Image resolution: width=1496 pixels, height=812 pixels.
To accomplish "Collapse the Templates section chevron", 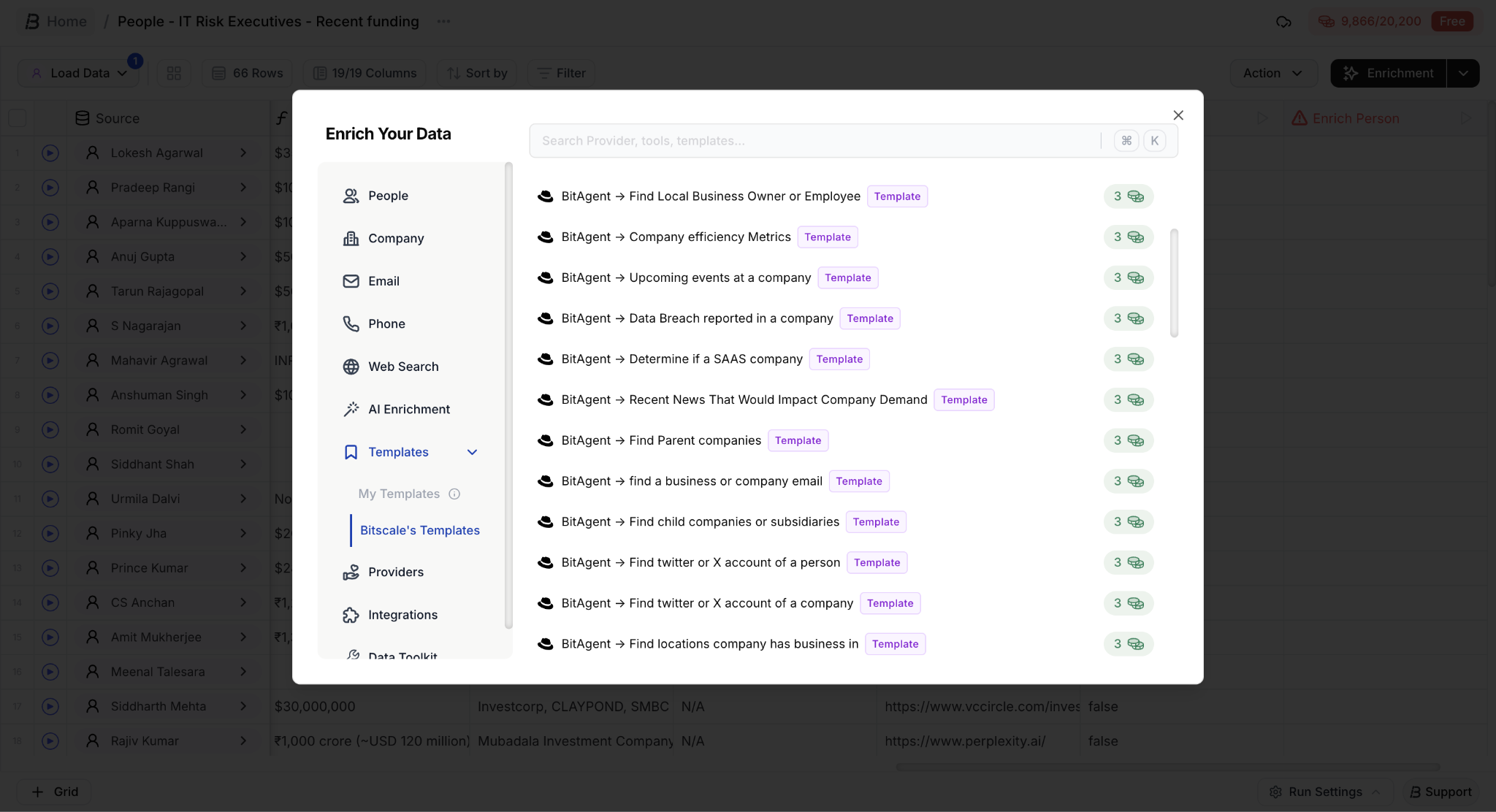I will pos(472,452).
